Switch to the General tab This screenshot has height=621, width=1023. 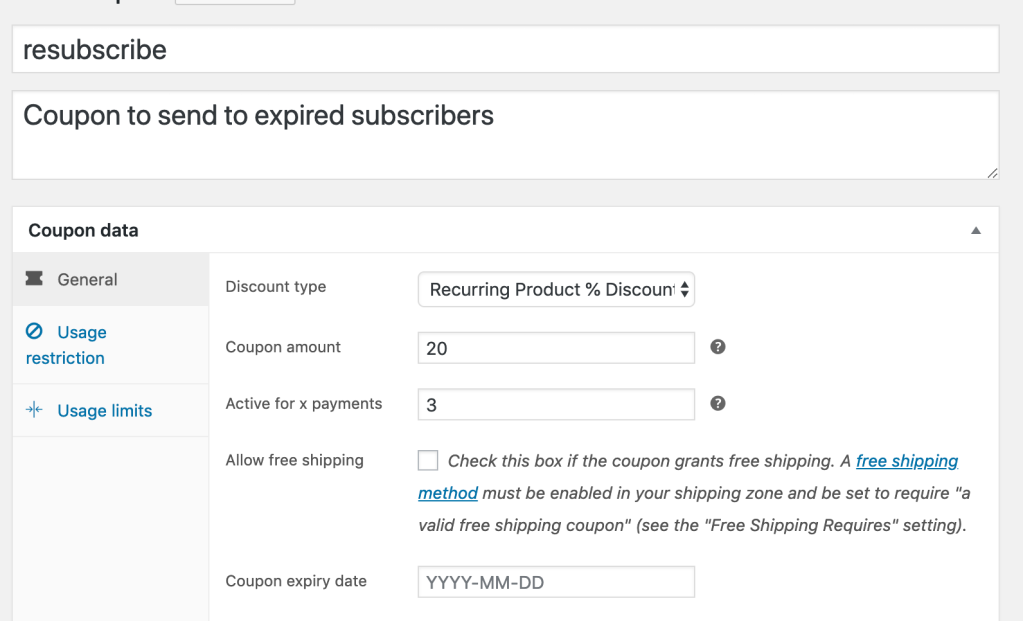pyautogui.click(x=87, y=280)
